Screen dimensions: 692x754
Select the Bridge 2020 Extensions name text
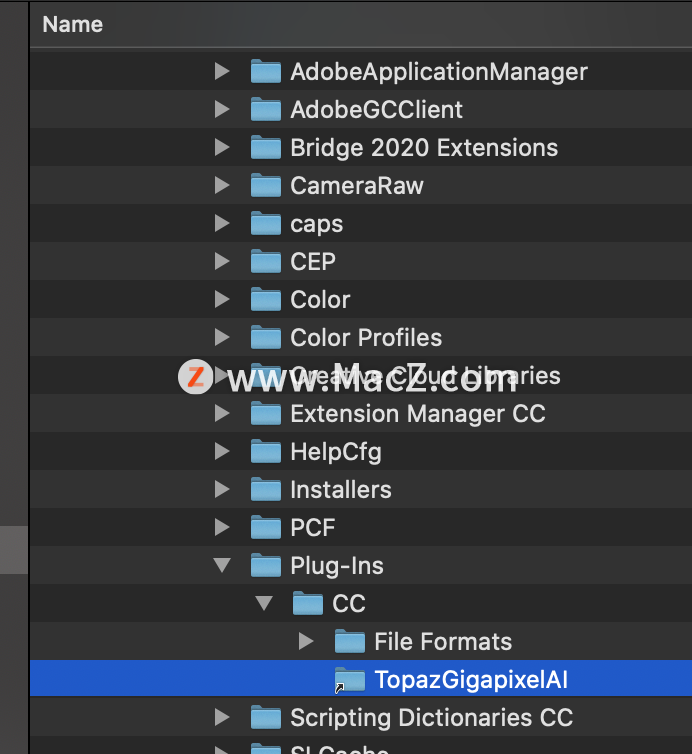[x=424, y=148]
